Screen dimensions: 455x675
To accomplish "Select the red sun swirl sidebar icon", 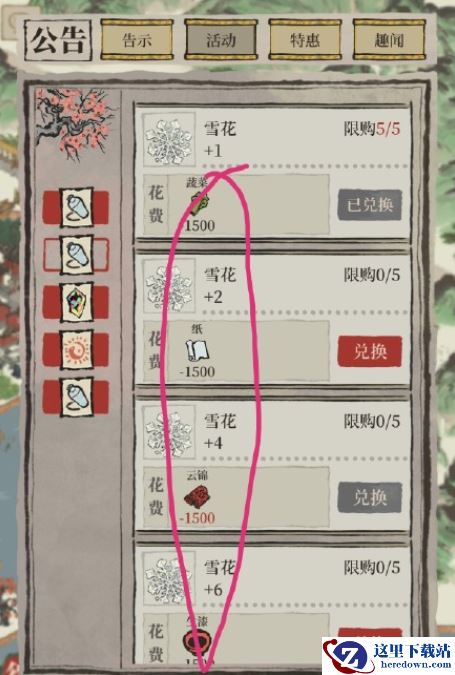I will [76, 350].
